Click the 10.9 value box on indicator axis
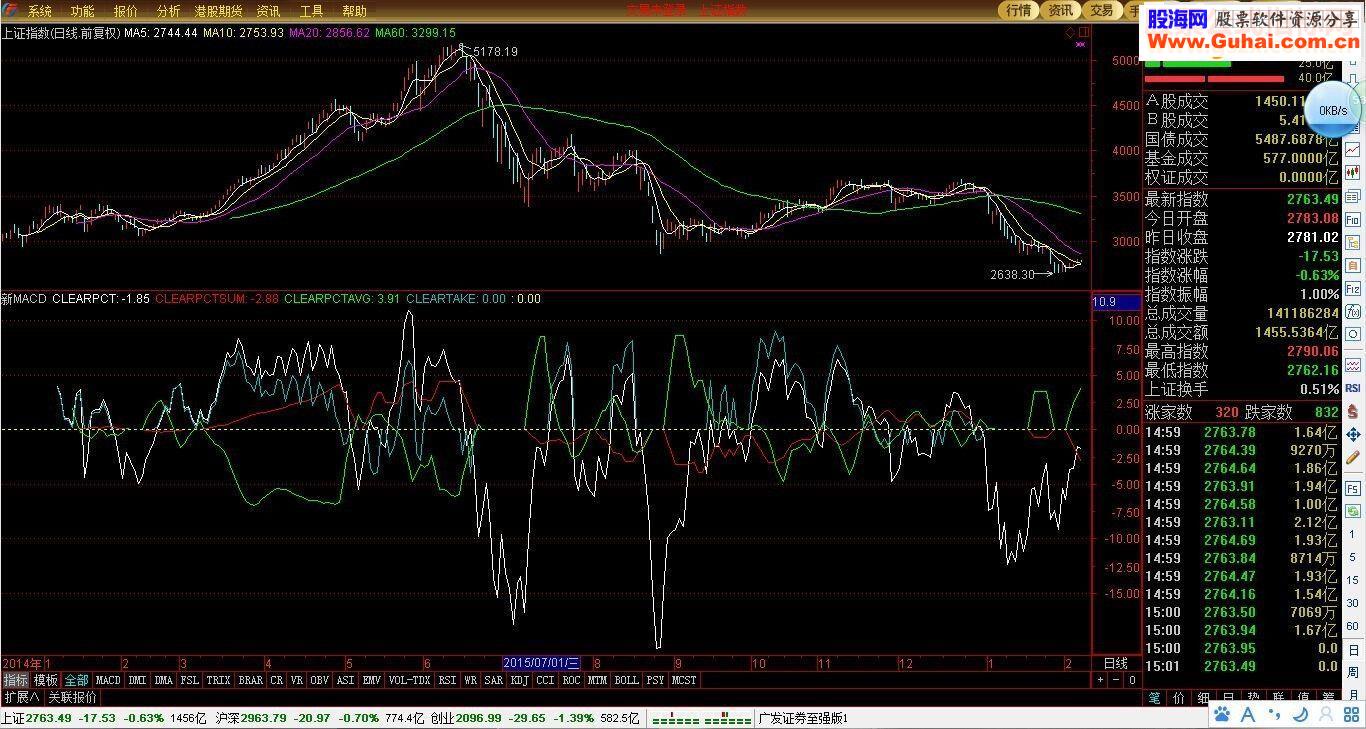Screen dimensions: 1366x729 point(1115,302)
